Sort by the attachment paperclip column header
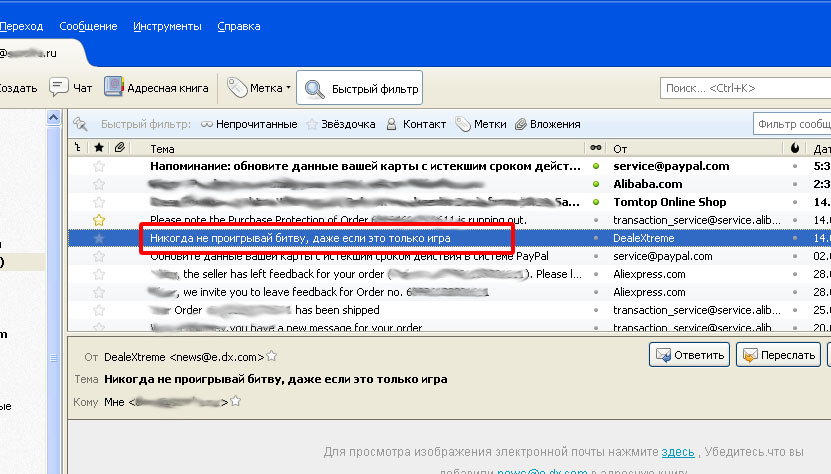The width and height of the screenshot is (831, 474). 120,148
